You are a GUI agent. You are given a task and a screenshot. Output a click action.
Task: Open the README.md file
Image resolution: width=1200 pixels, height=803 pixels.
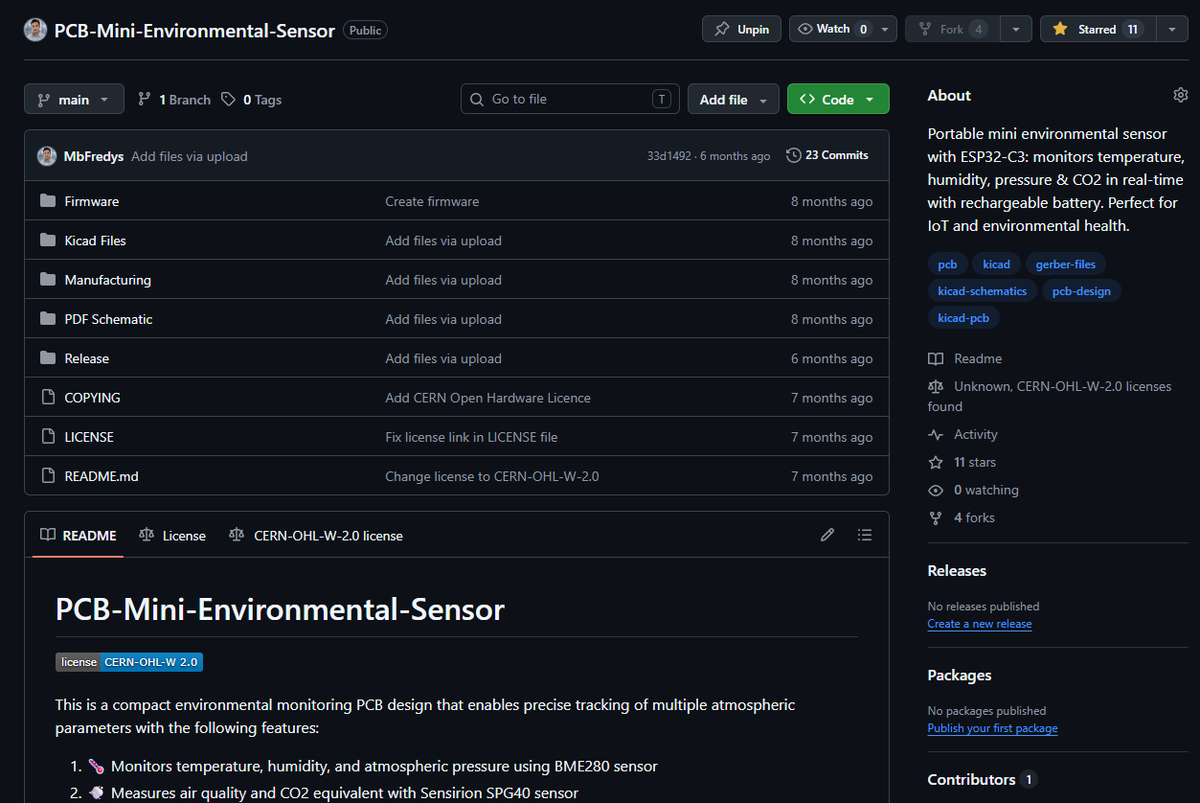101,476
